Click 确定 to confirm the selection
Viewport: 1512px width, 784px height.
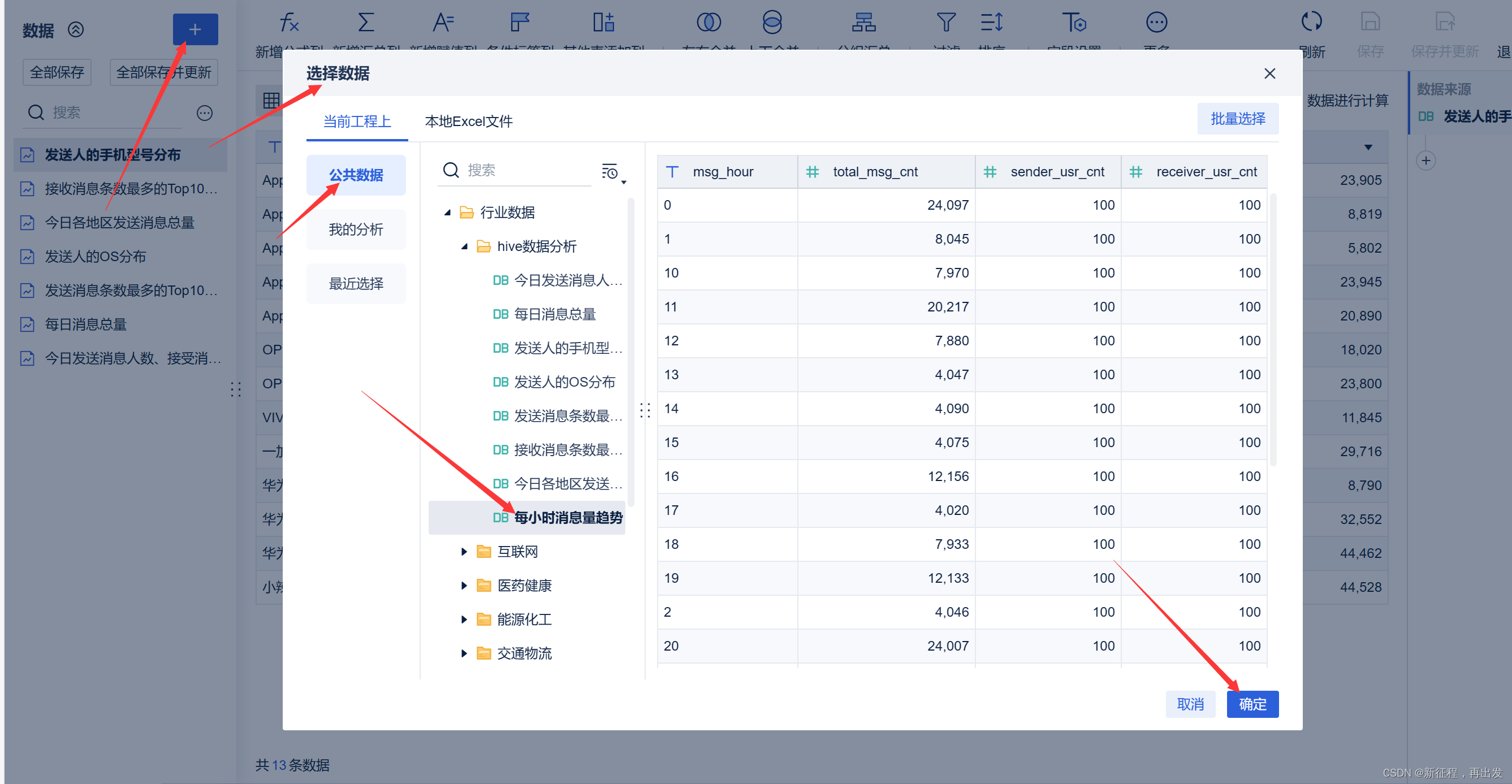point(1252,704)
